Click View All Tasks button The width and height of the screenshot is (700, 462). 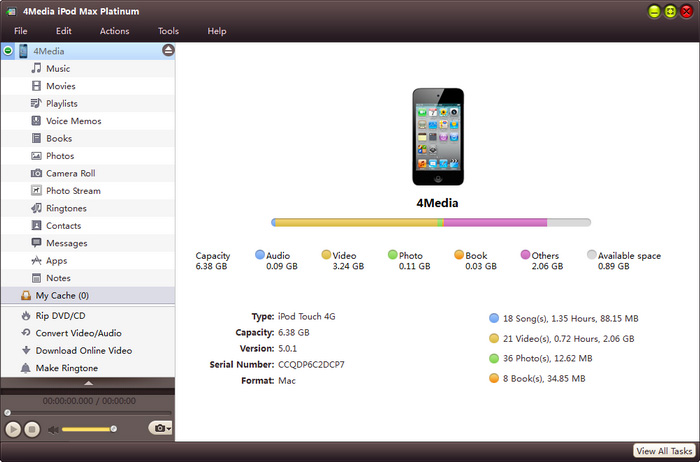pos(664,451)
